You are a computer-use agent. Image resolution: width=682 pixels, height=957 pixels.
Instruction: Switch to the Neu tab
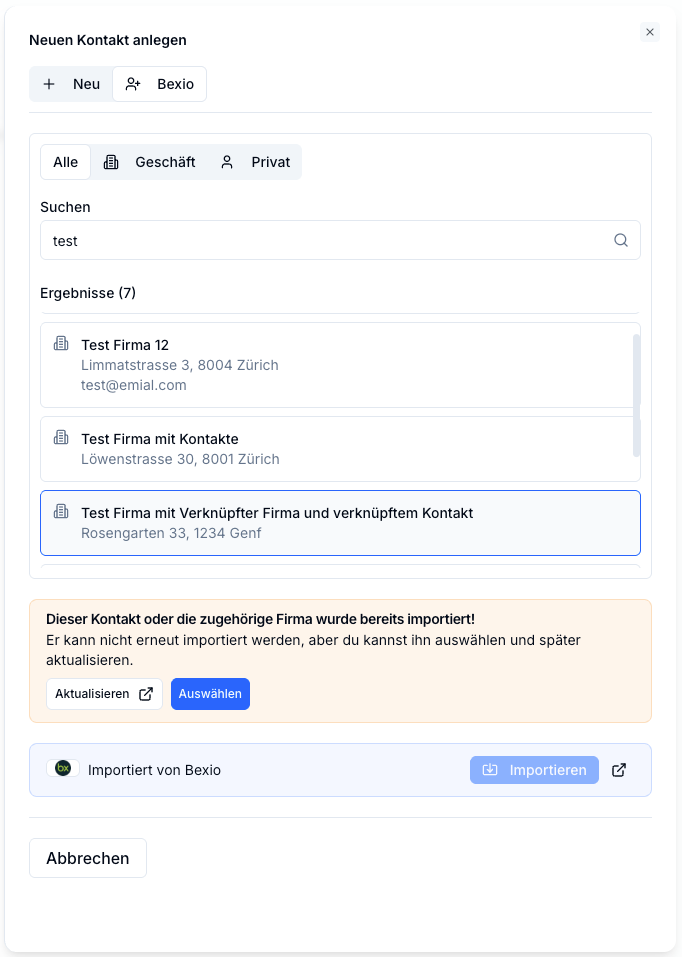(71, 84)
